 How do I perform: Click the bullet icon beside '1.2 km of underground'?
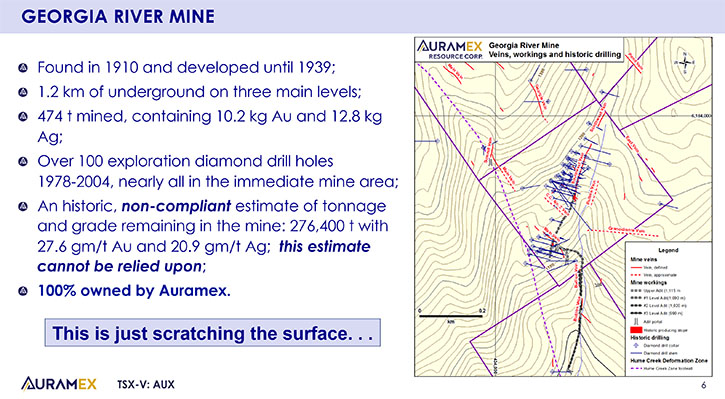coord(23,92)
